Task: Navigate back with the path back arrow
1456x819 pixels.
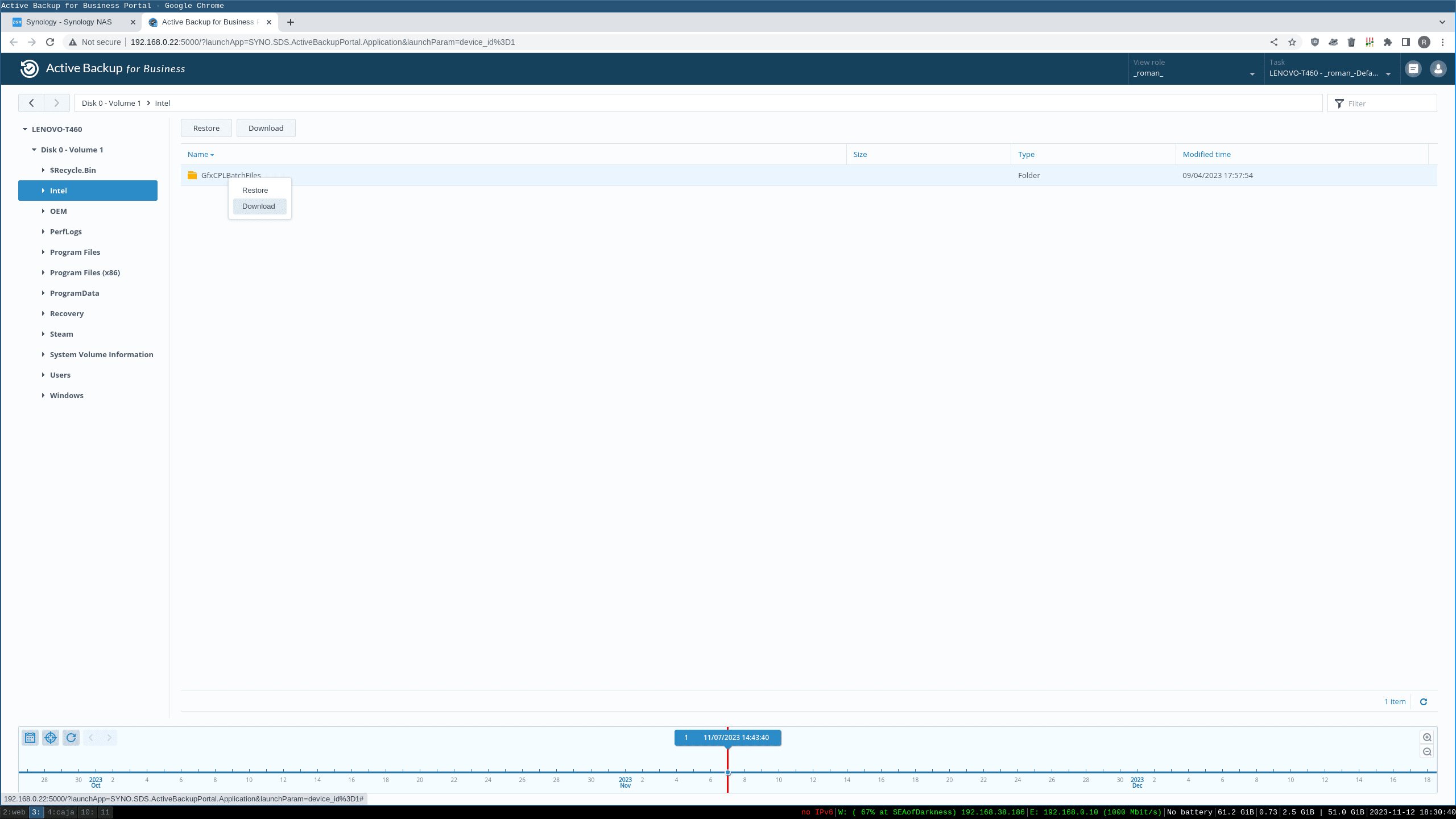Action: click(x=31, y=103)
